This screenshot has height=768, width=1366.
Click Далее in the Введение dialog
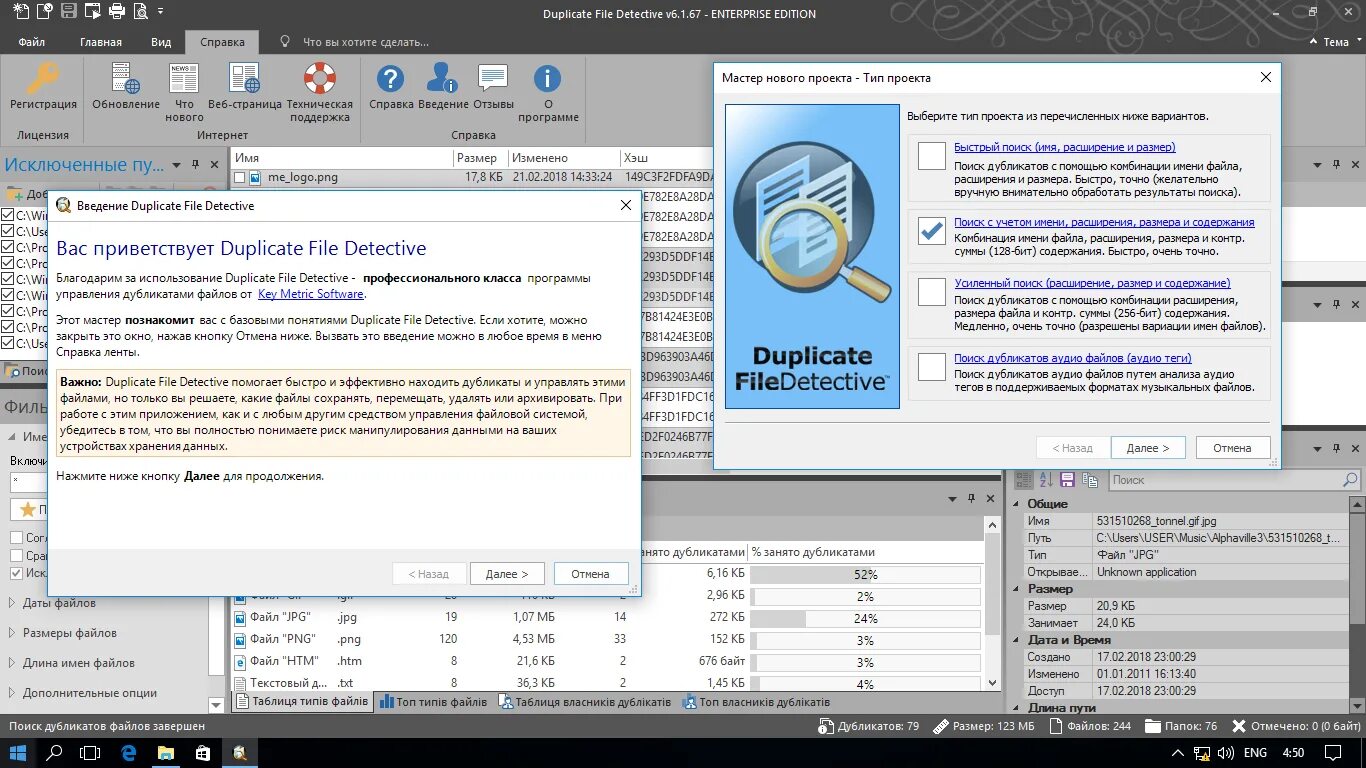click(507, 574)
